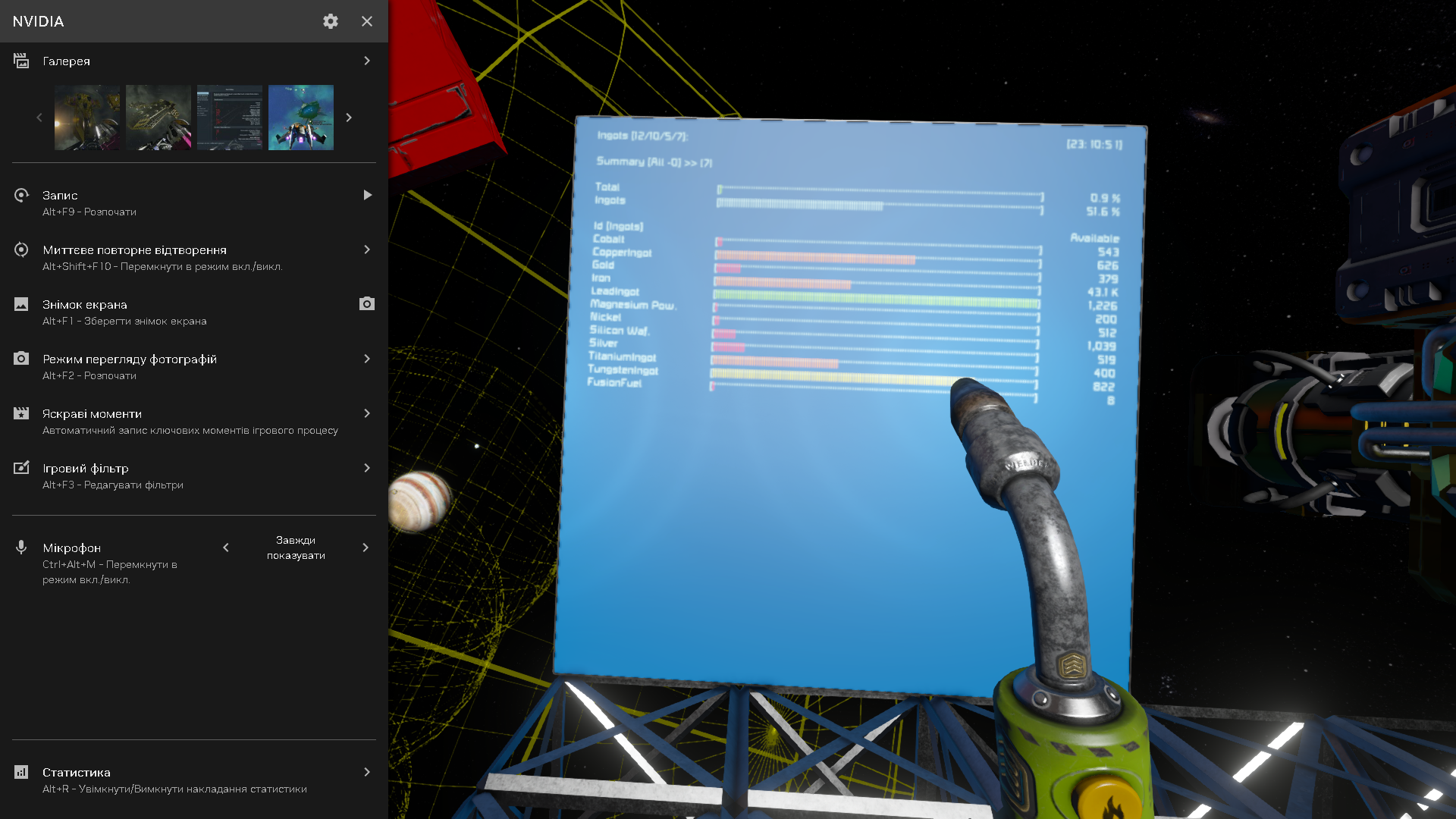
Task: Click the Photo Mode camera icon
Action: click(x=21, y=359)
